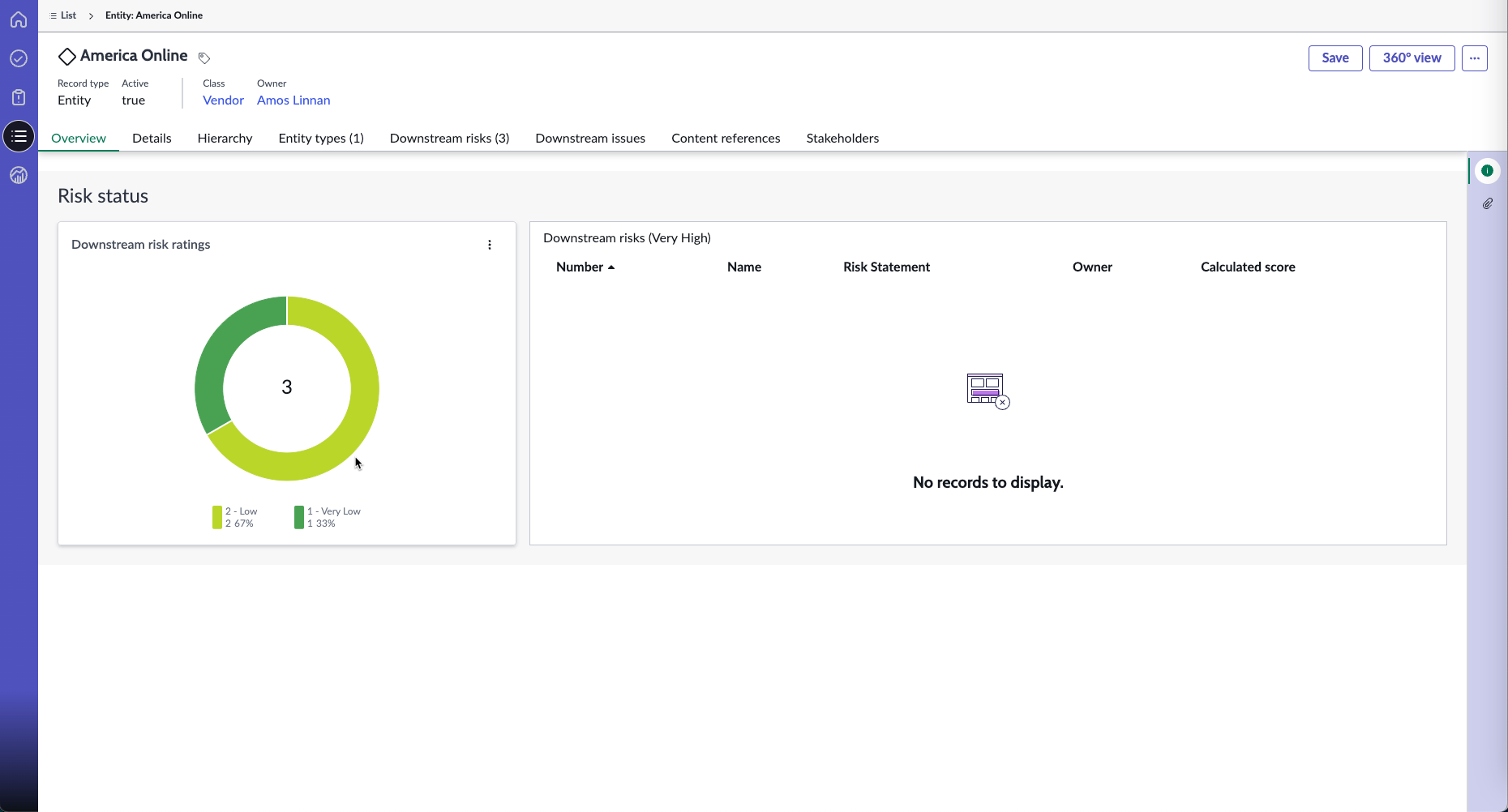Click the 1 - Very Low legend swatch

coord(299,517)
